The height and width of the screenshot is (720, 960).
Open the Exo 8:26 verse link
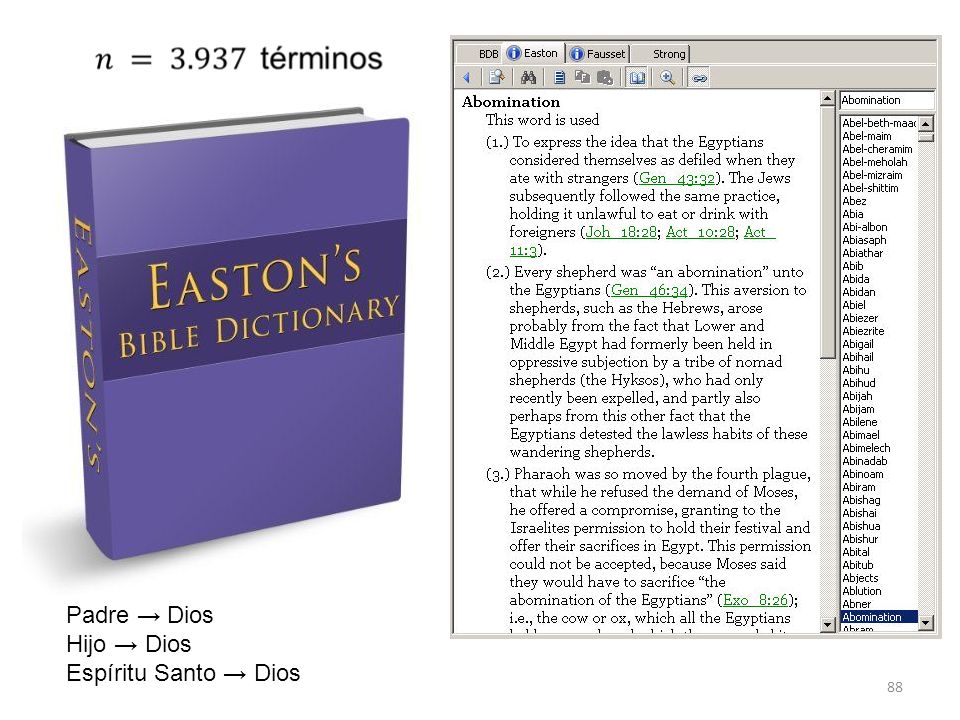(x=755, y=600)
